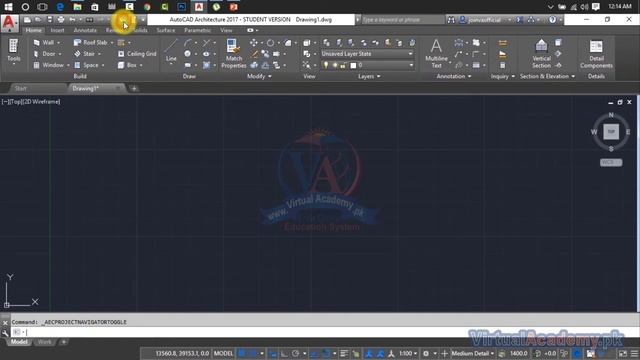Click the Undo arrow in quick access toolbar
Image resolution: width=640 pixels, height=360 pixels.
[x=72, y=20]
